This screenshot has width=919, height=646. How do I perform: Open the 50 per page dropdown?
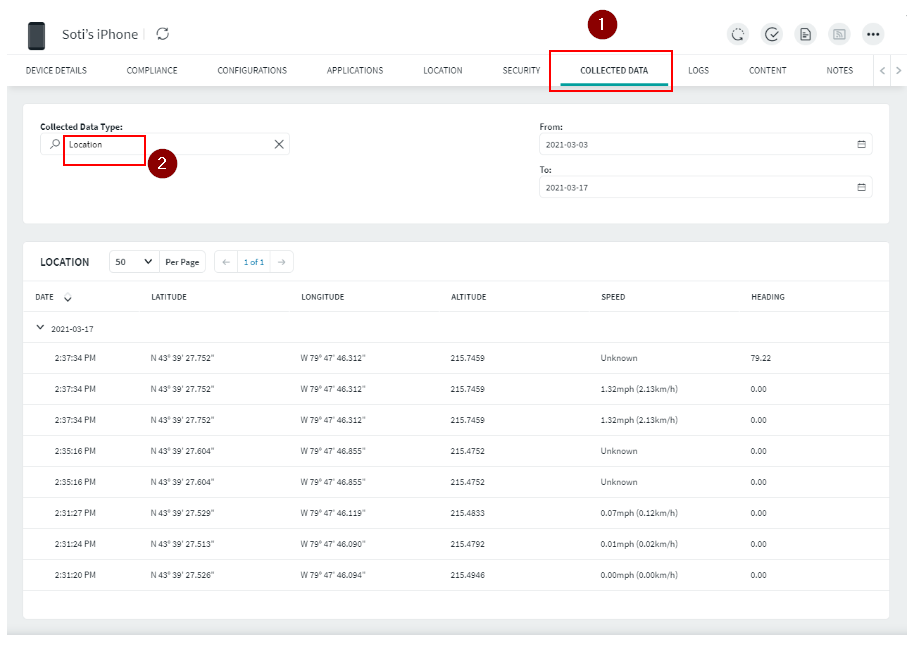click(x=134, y=262)
